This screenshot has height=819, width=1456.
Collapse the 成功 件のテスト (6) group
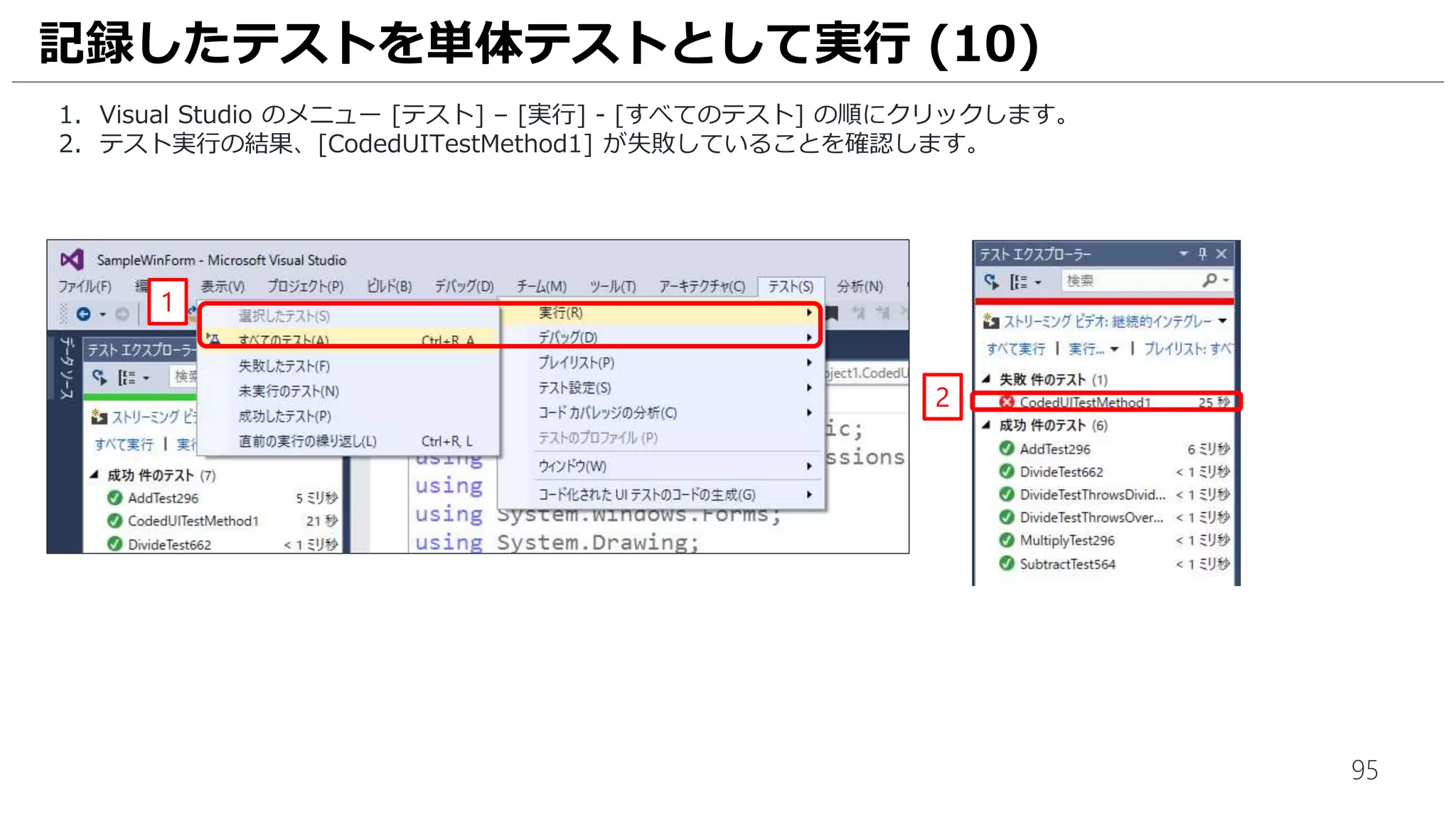986,425
